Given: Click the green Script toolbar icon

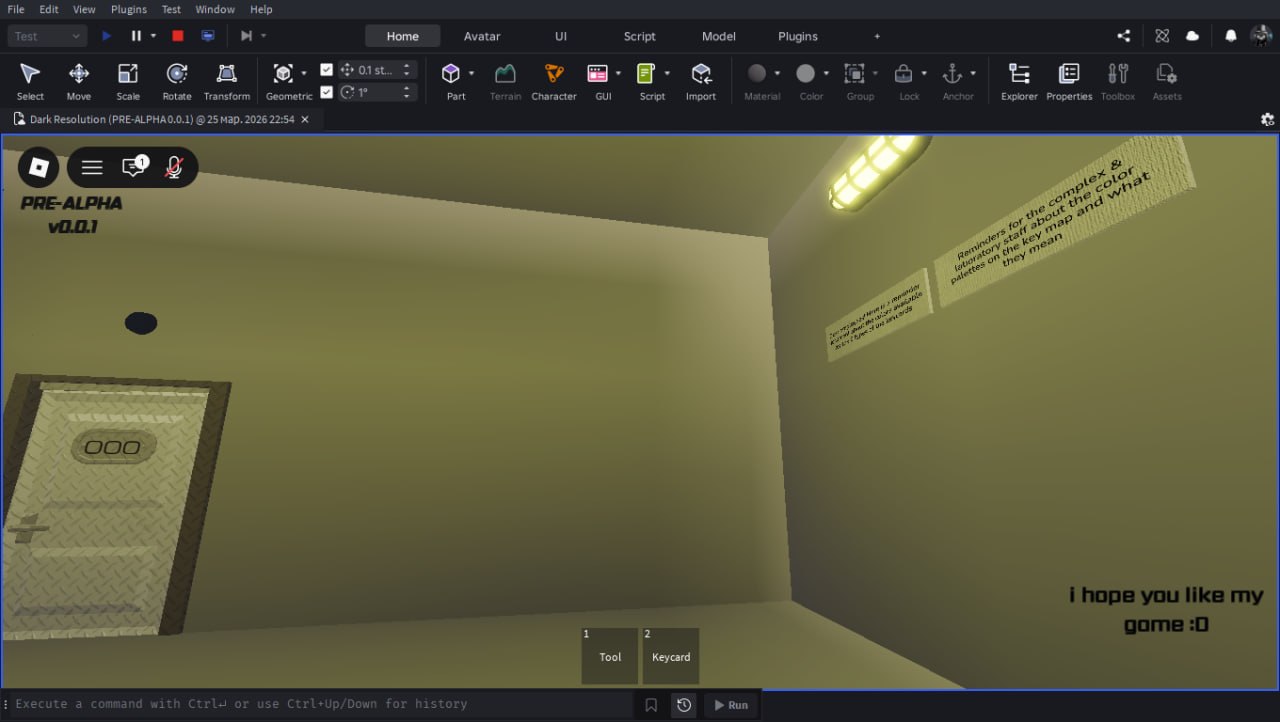Looking at the screenshot, I should pyautogui.click(x=646, y=73).
